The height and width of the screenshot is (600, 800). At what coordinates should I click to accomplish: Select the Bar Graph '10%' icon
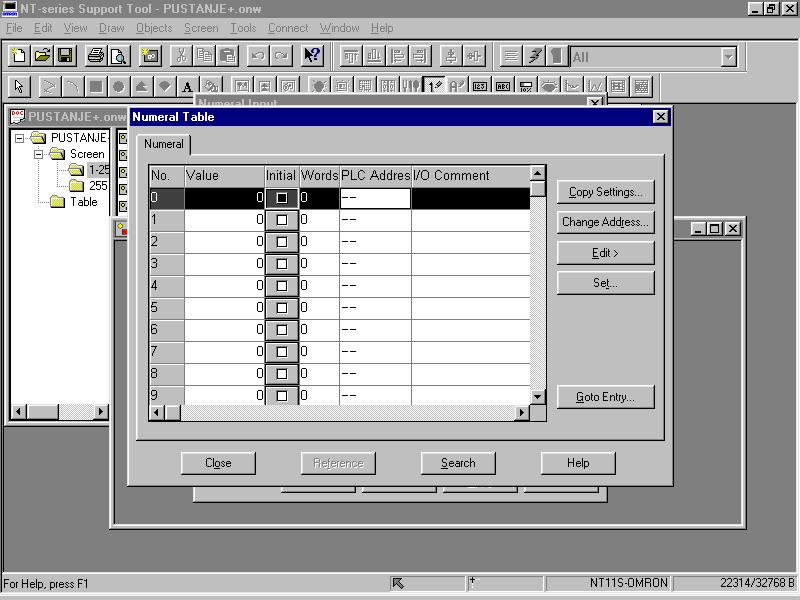coord(526,86)
